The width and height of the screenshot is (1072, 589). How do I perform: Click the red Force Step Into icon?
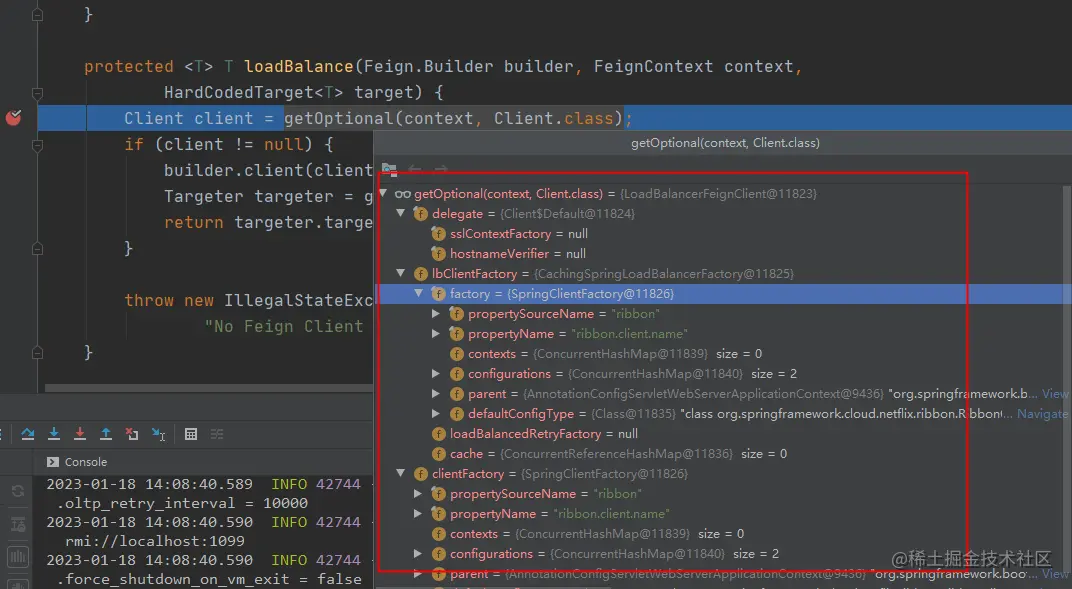(80, 434)
